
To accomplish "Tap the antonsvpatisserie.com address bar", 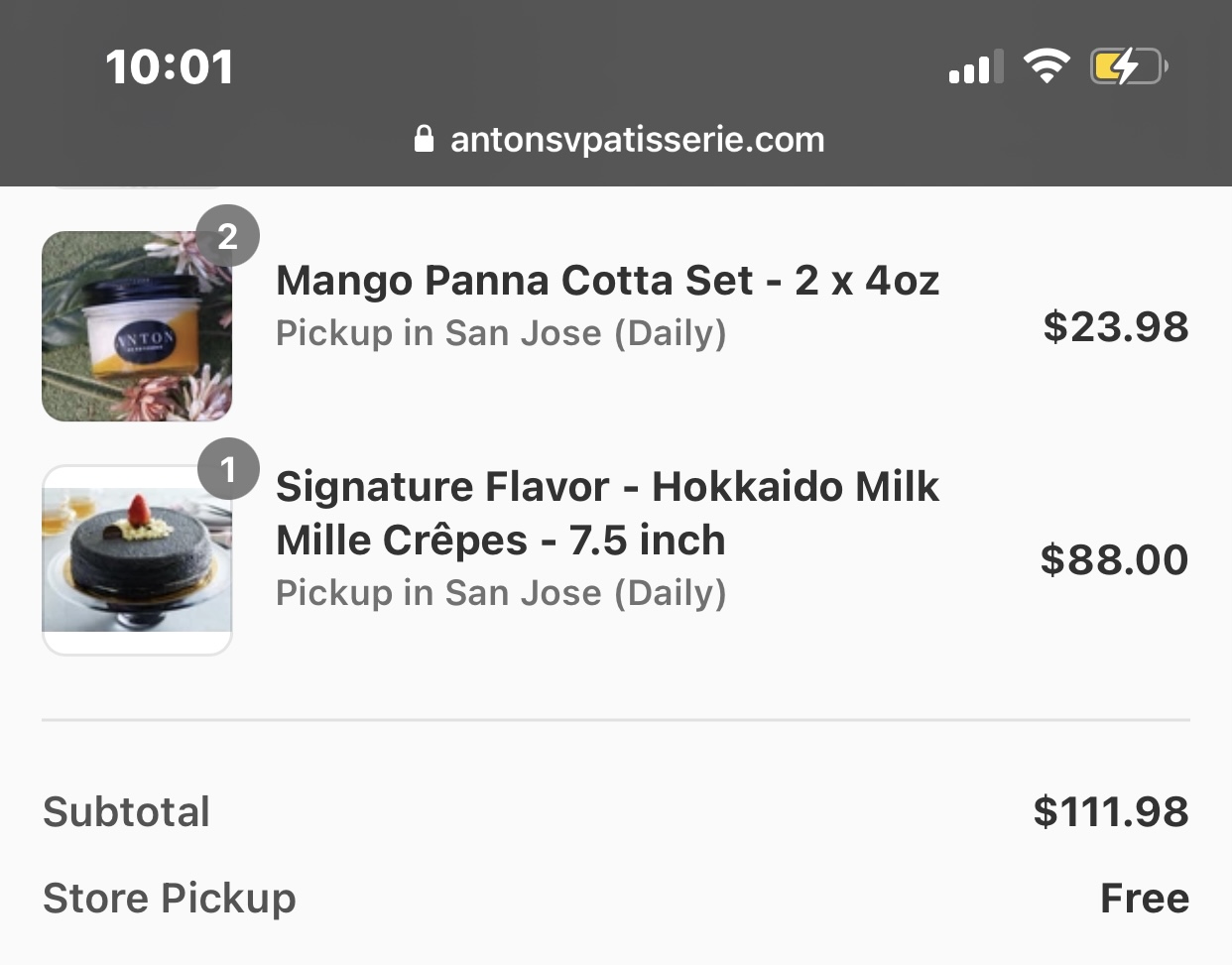I will pos(637,139).
